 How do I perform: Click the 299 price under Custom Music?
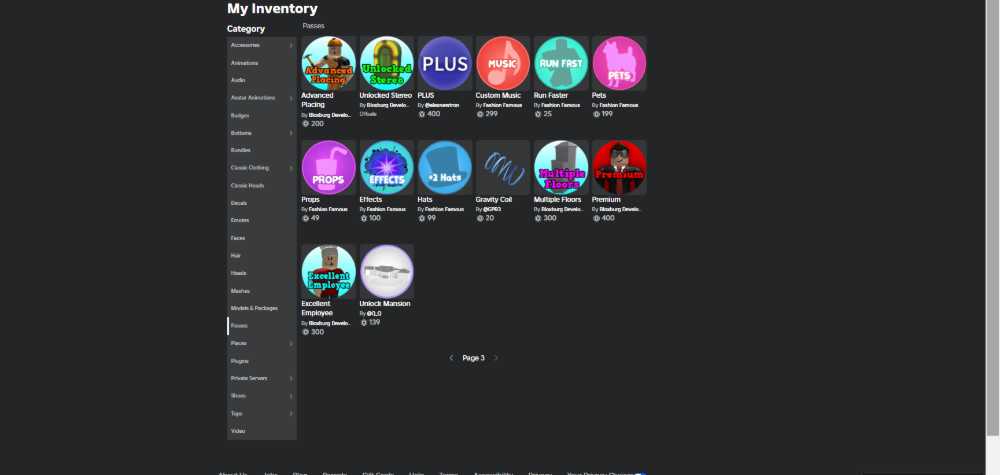pos(492,114)
